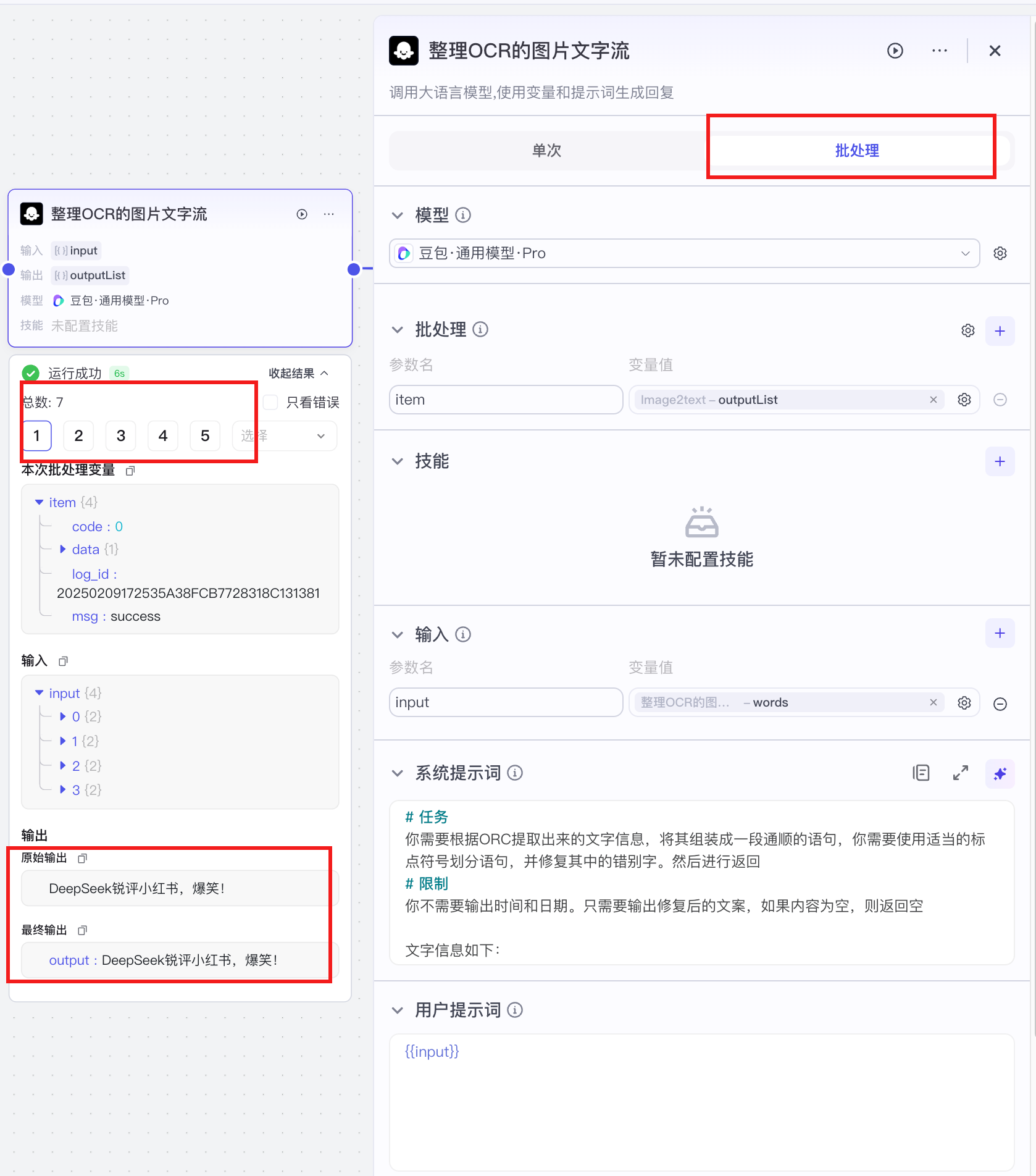
Task: Open the gear settings next to the model
Action: coord(1000,253)
